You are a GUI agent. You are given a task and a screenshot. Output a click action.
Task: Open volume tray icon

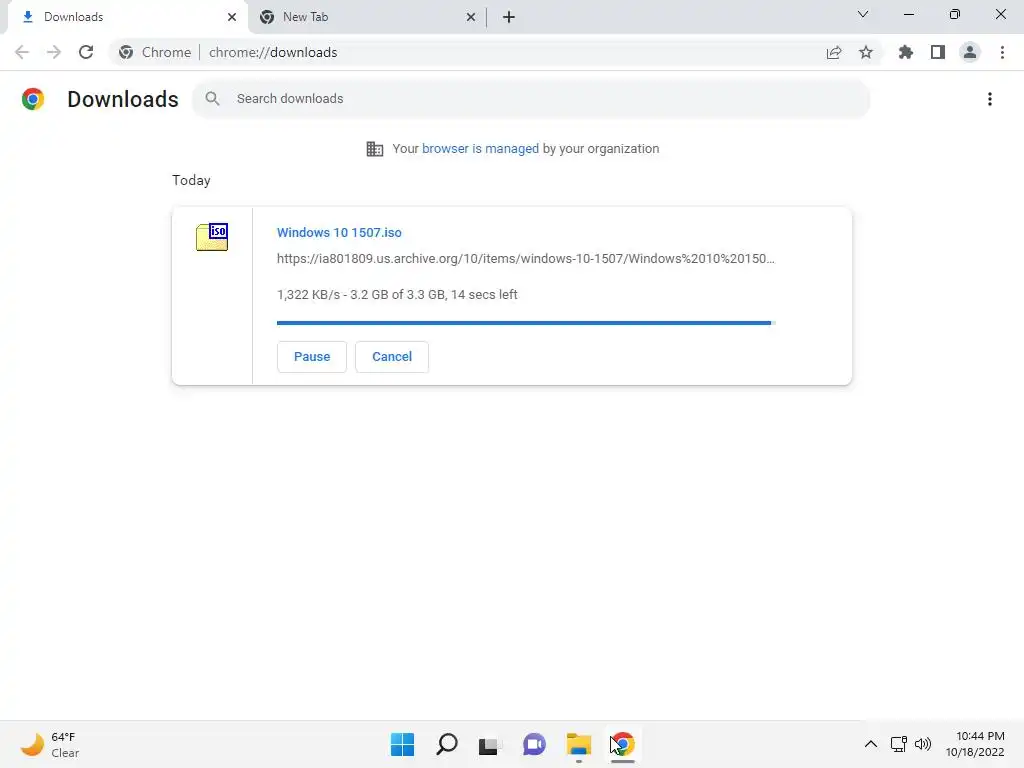point(923,744)
